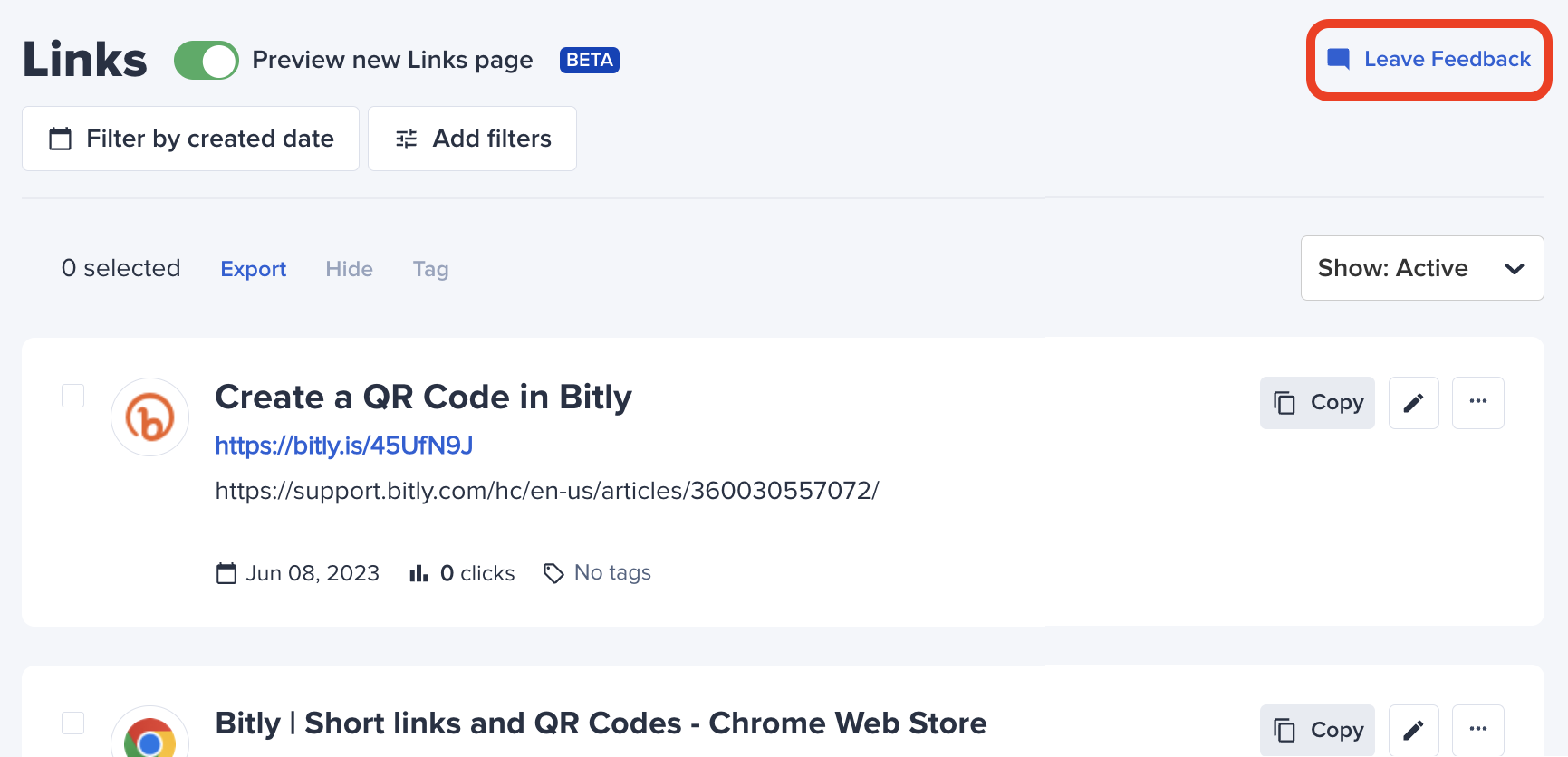The image size is (1568, 757).
Task: Copy the Create a QR Code short link
Action: tap(1317, 403)
